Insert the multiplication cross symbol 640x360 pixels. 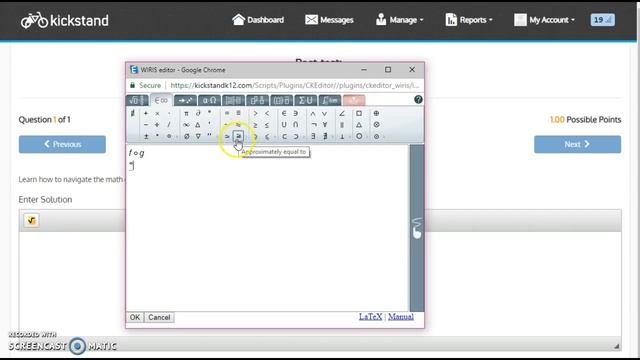tap(157, 113)
